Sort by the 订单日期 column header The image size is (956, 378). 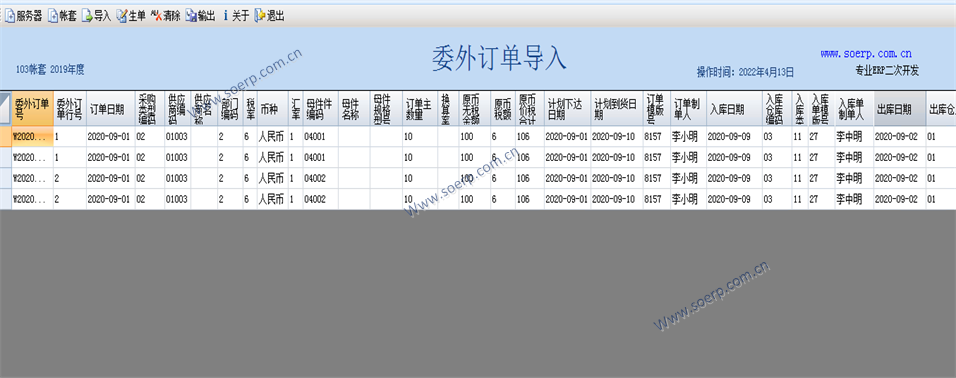(x=110, y=109)
